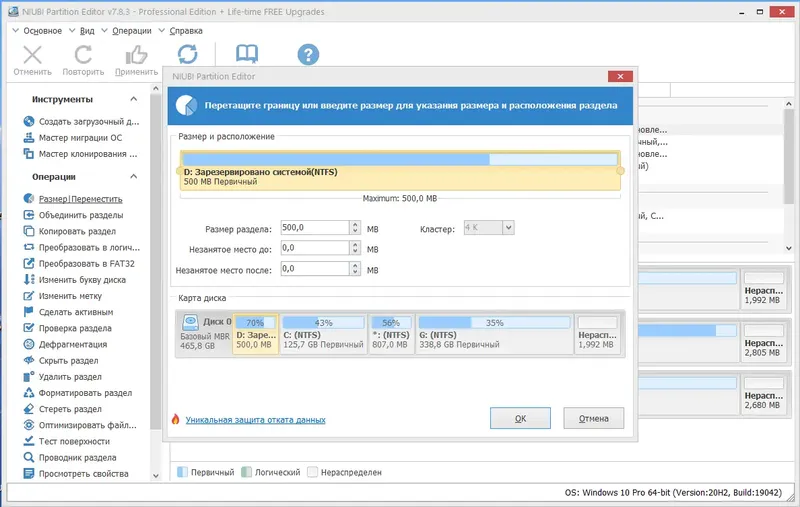Click the Проверка раздела icon
The width and height of the screenshot is (800, 507).
(x=29, y=328)
